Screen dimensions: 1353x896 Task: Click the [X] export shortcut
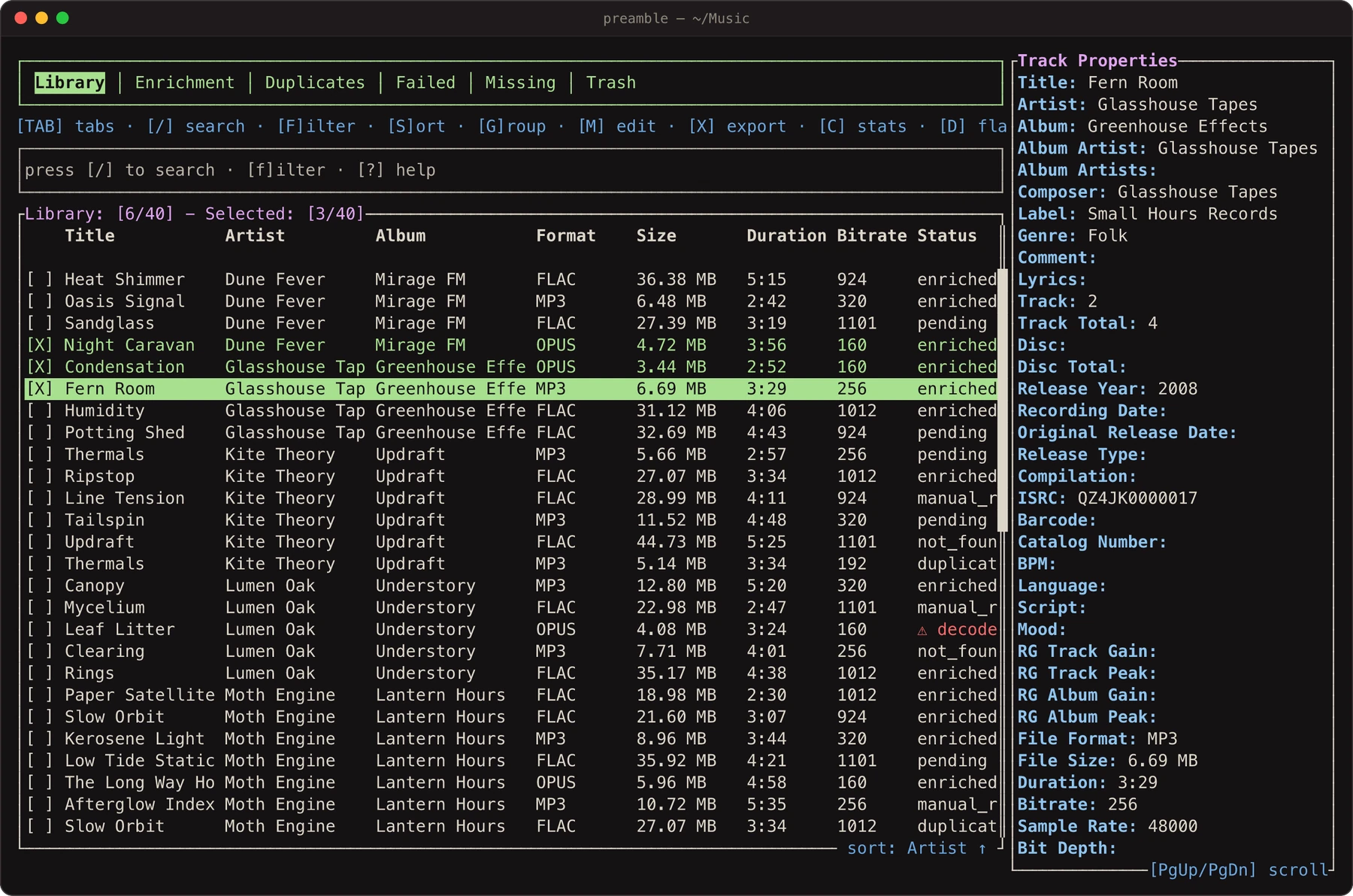point(737,126)
